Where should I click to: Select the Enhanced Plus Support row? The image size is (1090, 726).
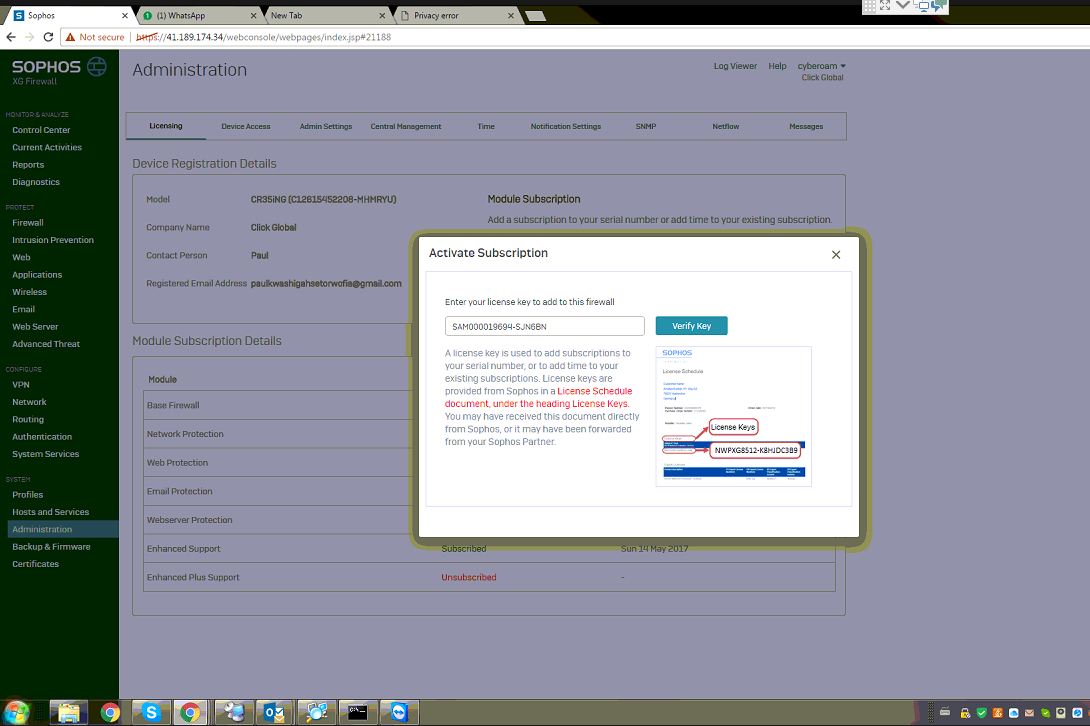[489, 577]
